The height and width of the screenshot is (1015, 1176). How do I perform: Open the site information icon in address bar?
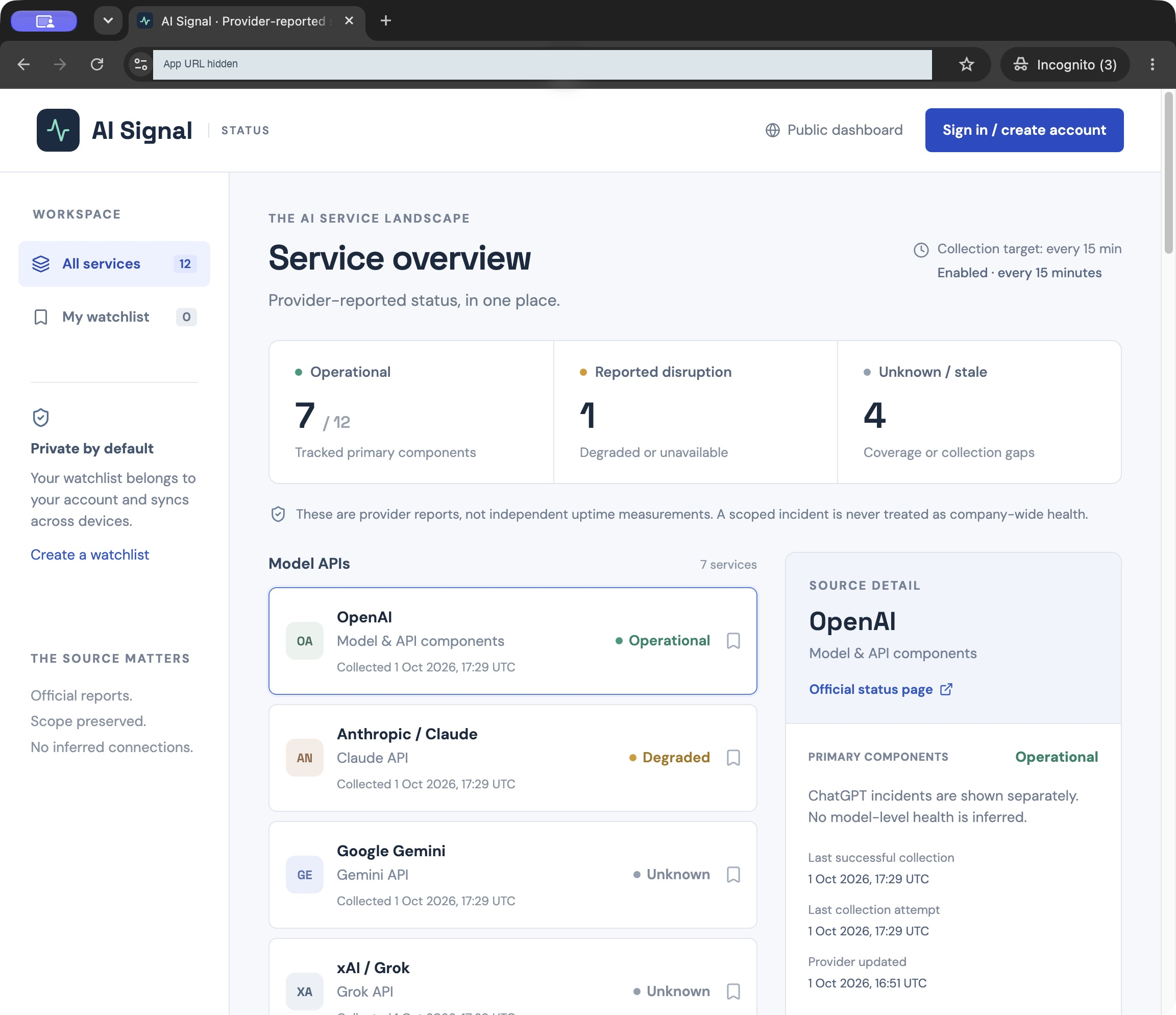coord(140,64)
